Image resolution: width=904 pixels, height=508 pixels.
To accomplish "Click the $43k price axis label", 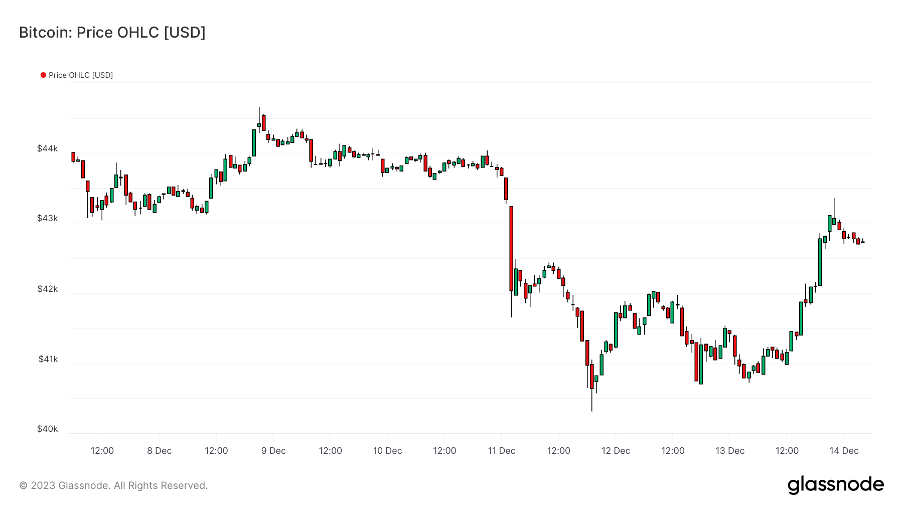I will point(47,218).
